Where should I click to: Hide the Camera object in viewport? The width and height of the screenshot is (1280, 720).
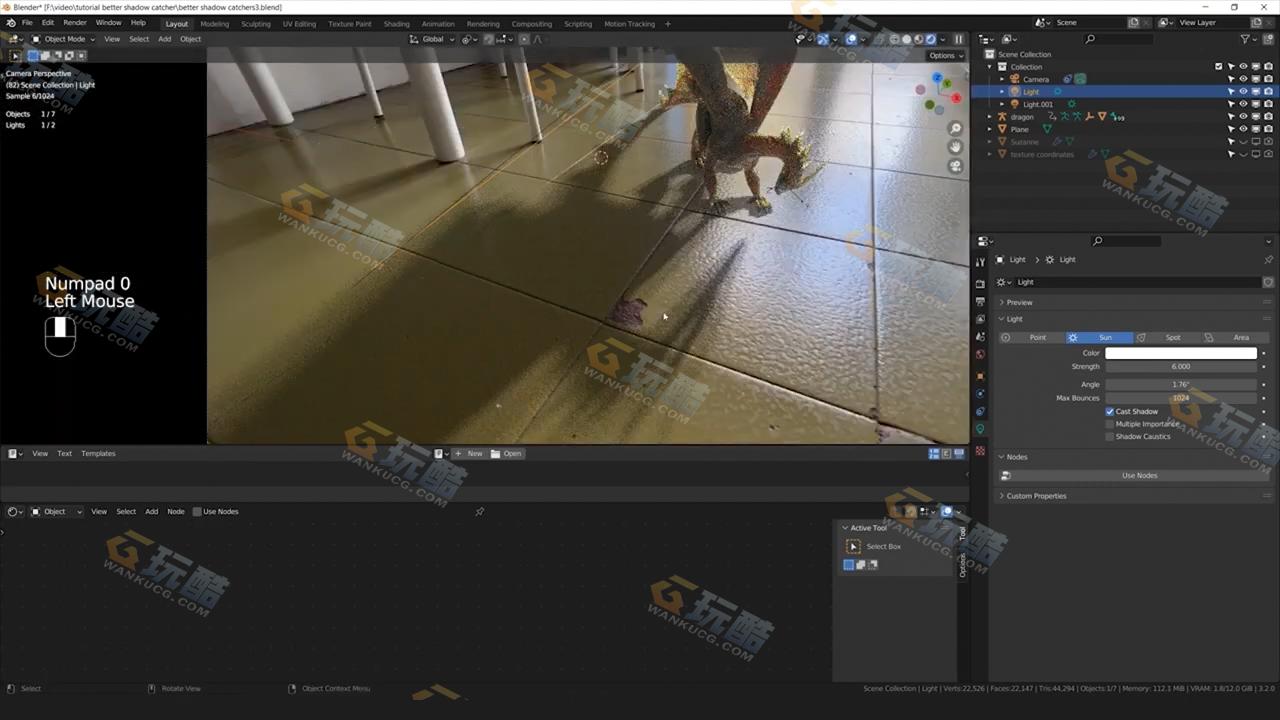[x=1243, y=79]
